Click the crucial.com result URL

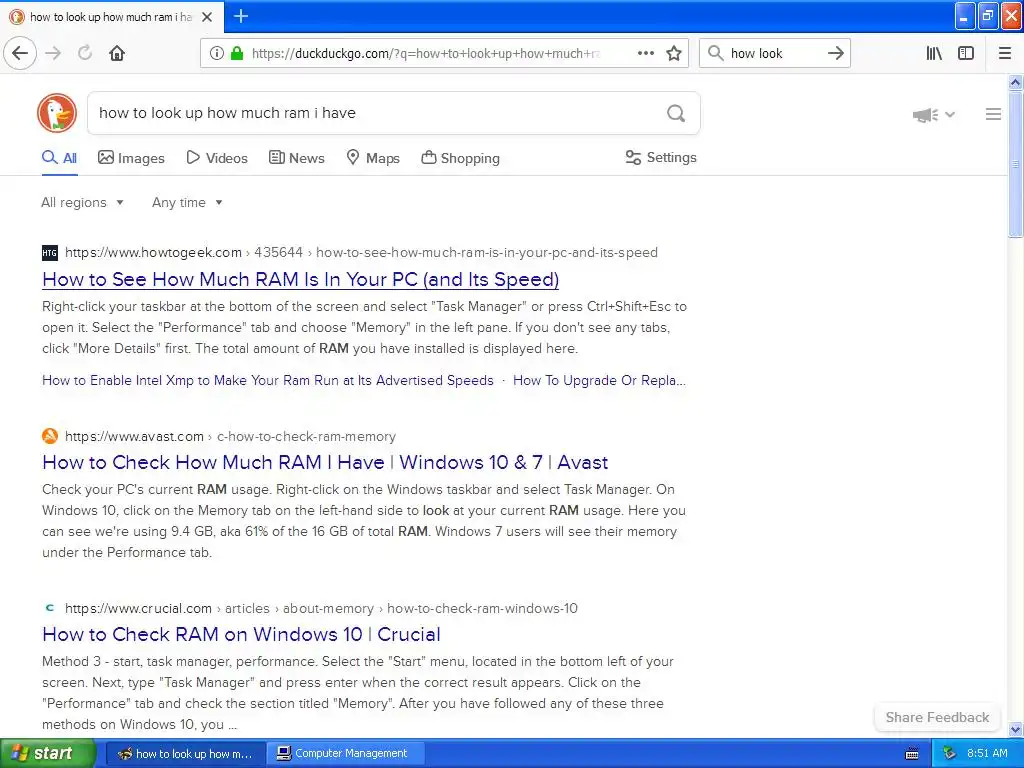321,608
